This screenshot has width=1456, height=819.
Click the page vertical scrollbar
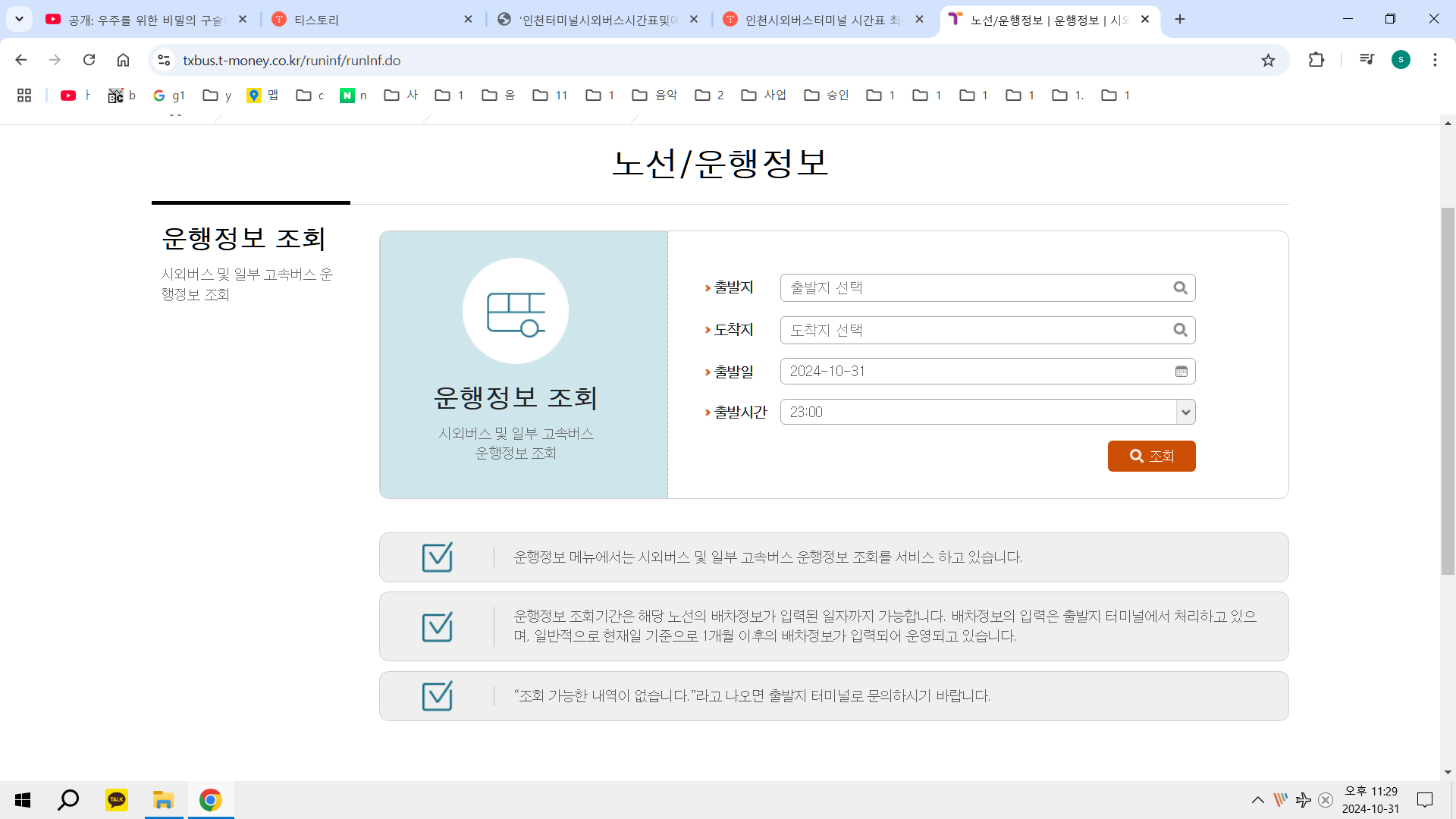point(1448,391)
